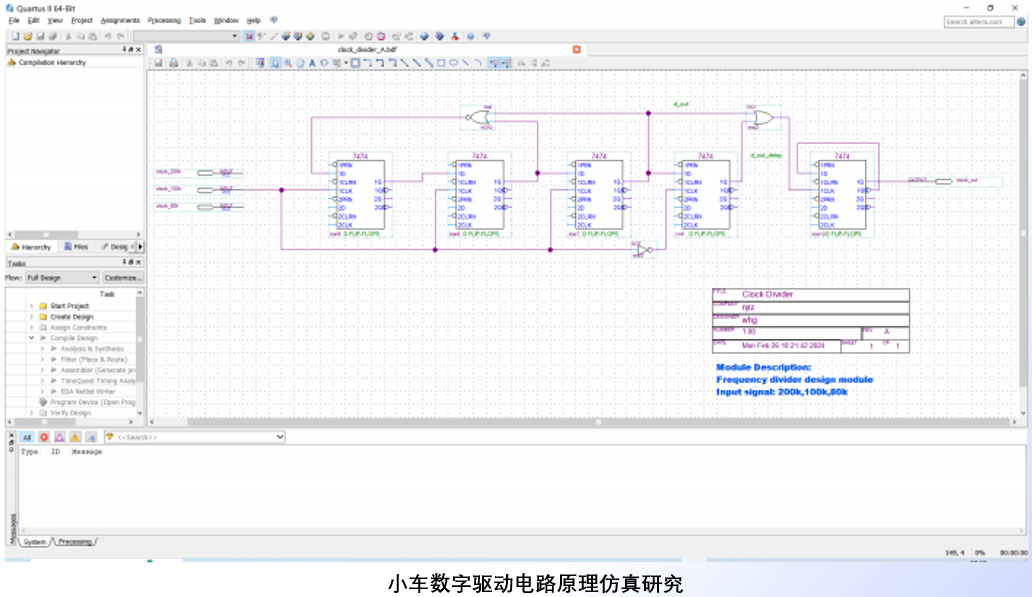Toggle the error messages filter
1032x597 pixels.
click(x=44, y=437)
